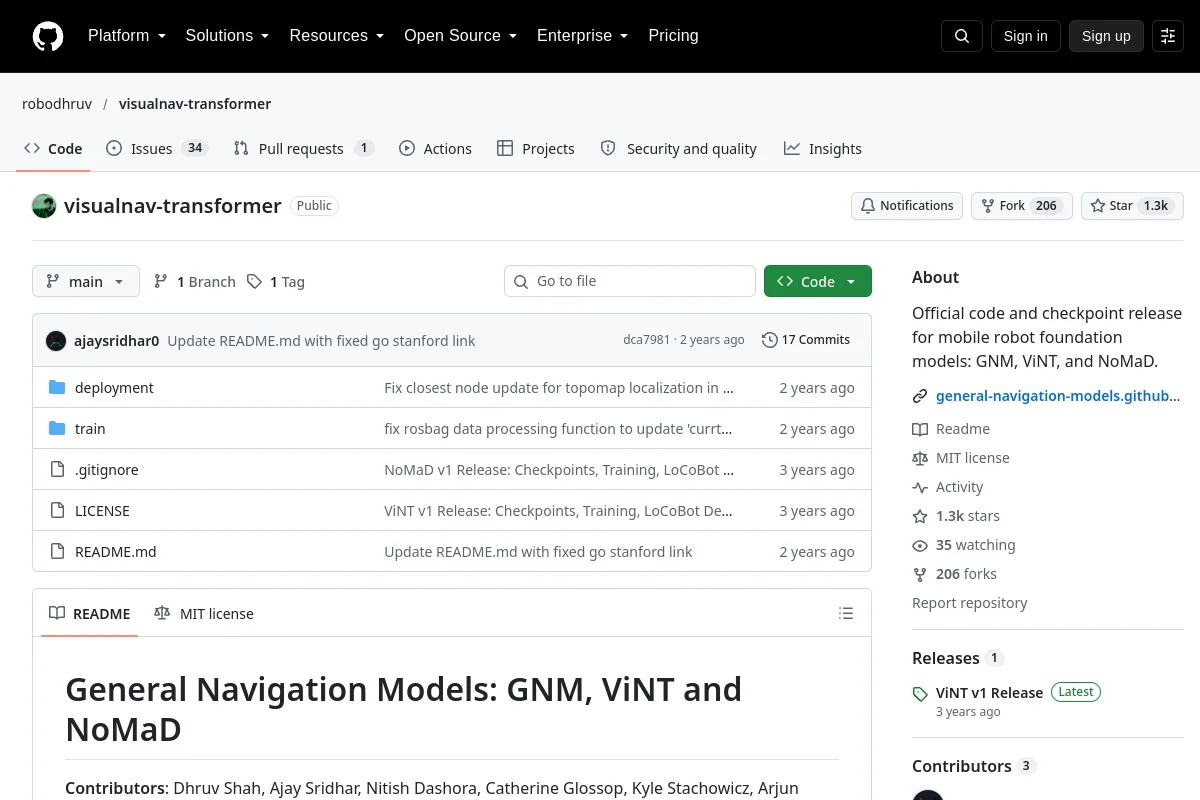Click the README.md file icon
Screen dimensions: 1200x800
coord(57,552)
